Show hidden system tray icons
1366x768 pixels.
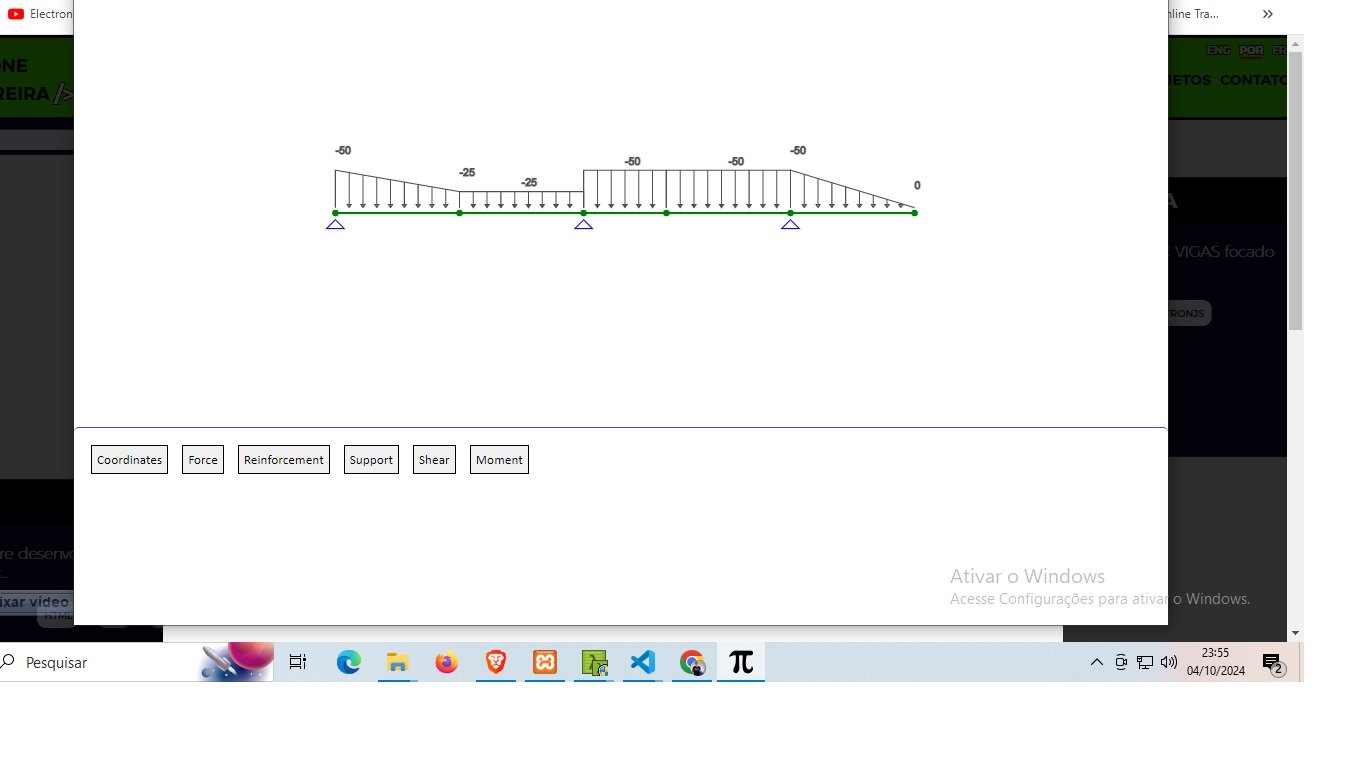(x=1096, y=662)
